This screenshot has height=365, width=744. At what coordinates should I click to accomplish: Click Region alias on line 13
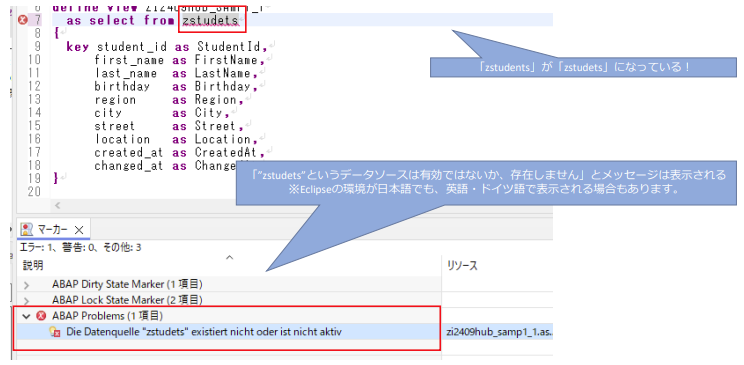pyautogui.click(x=215, y=100)
